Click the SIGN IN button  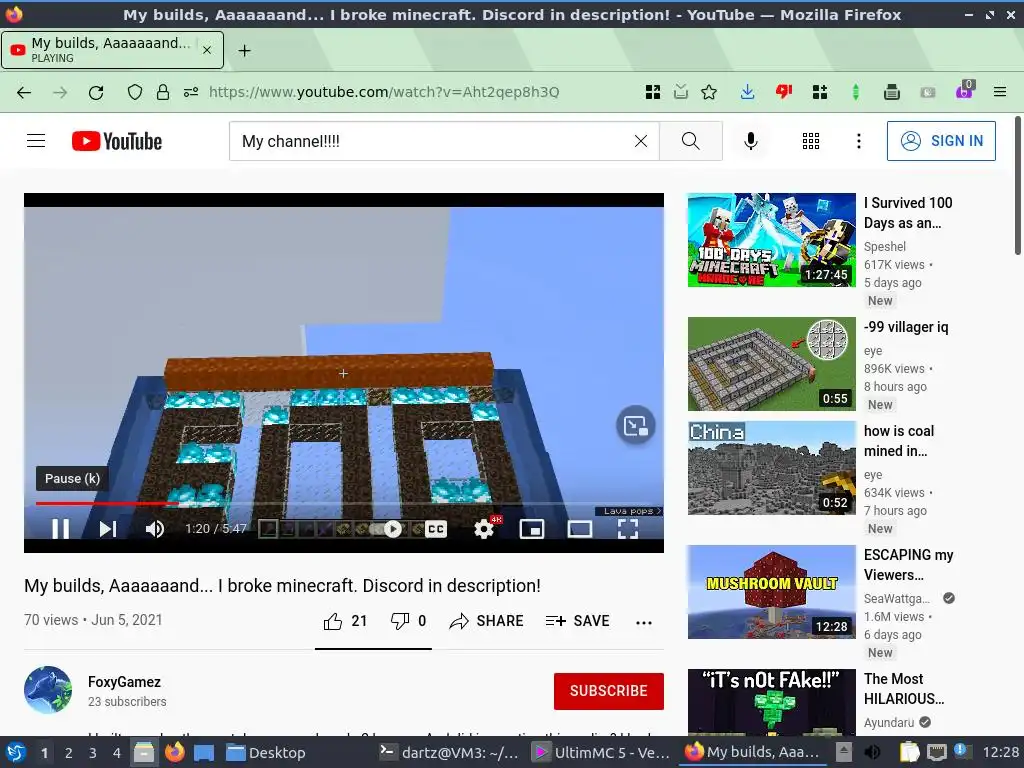pos(941,141)
